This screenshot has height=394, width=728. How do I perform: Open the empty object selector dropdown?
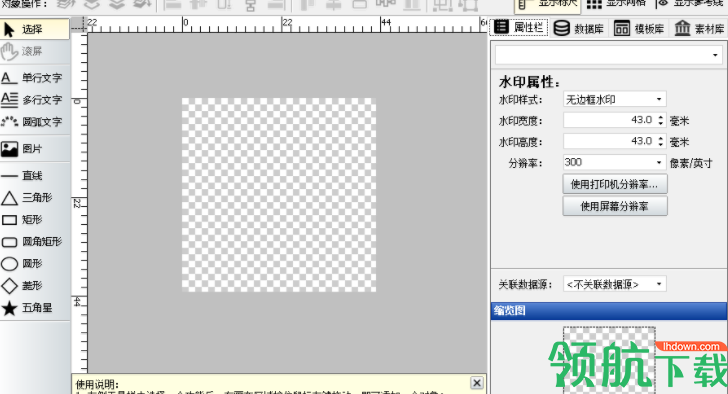click(x=609, y=55)
